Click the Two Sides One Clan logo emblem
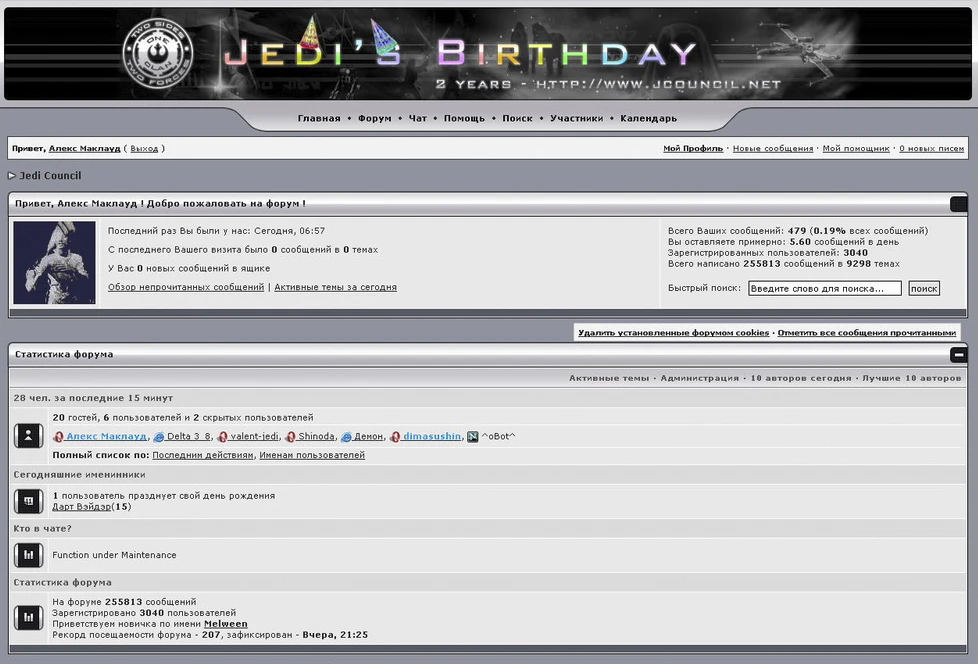978x664 pixels. (x=158, y=52)
